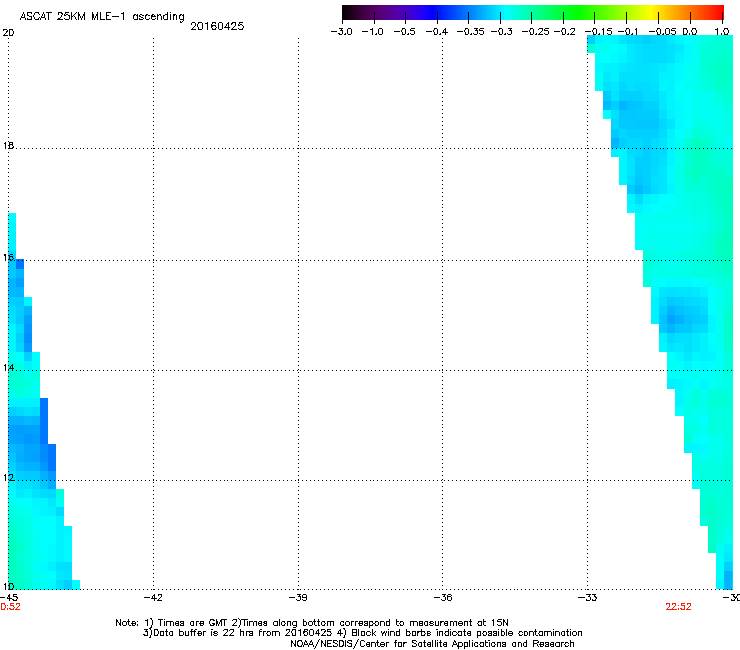Click the -1.0 color scale label

pyautogui.click(x=372, y=32)
